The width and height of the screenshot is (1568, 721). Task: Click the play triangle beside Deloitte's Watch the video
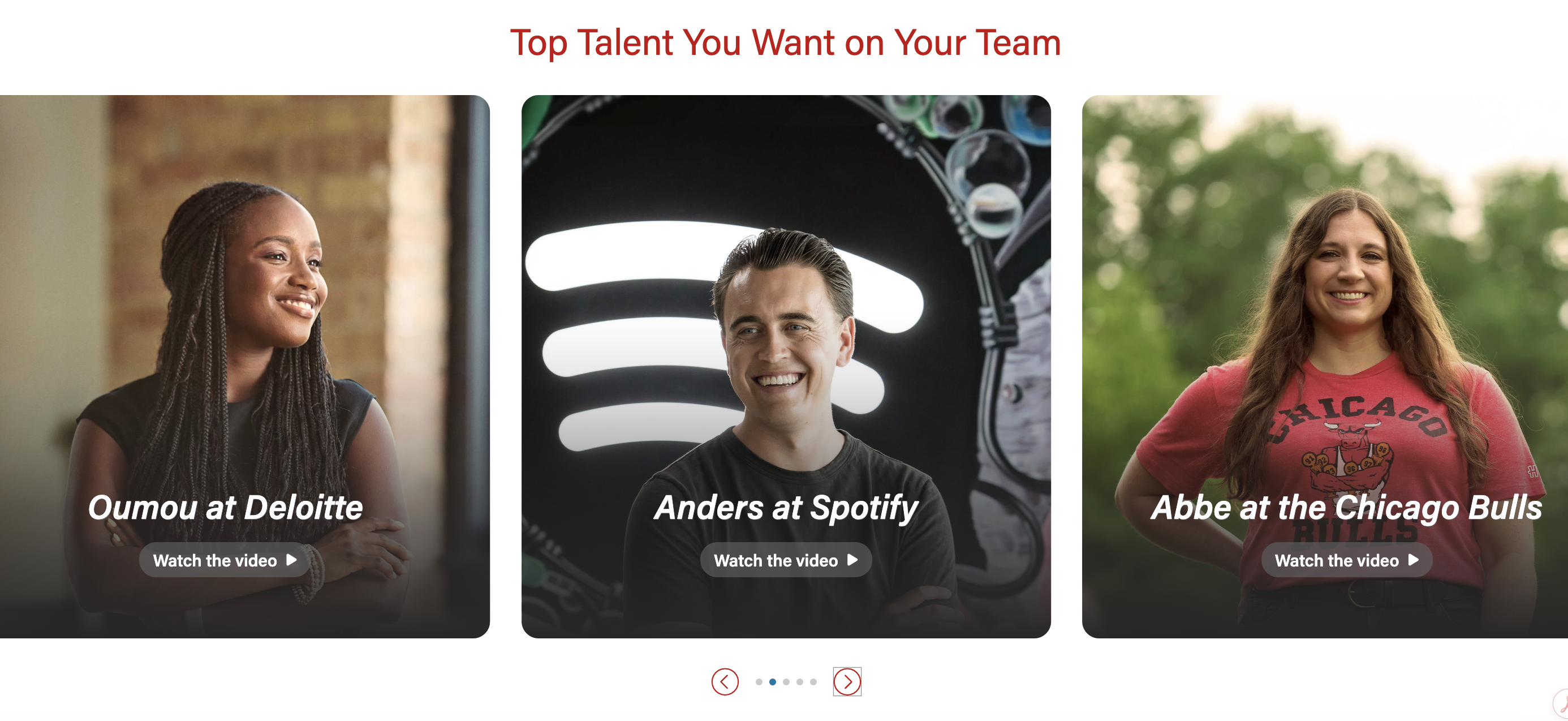(291, 560)
